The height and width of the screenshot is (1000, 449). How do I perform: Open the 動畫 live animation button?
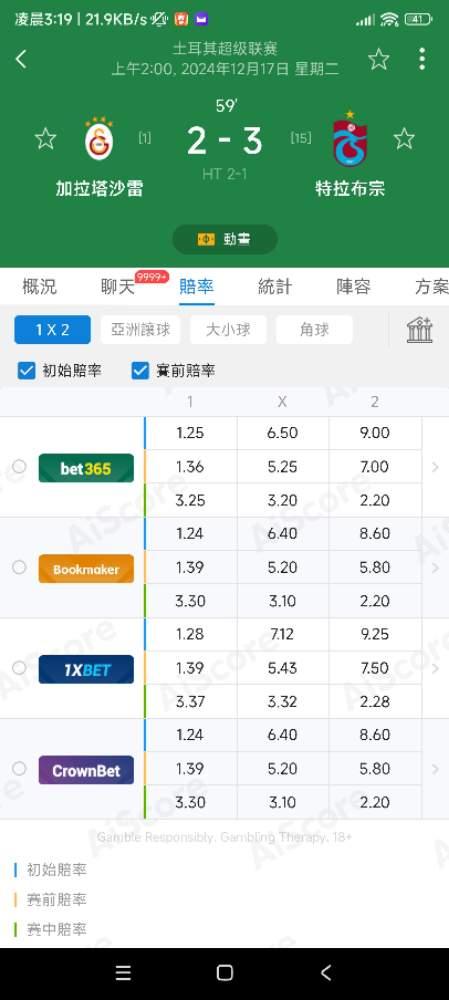224,239
